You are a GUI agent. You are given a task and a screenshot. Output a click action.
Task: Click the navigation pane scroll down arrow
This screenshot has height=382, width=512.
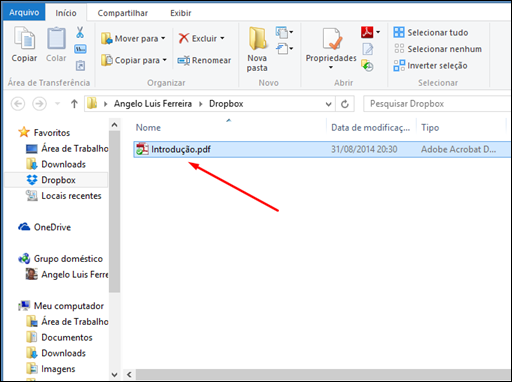pos(114,374)
